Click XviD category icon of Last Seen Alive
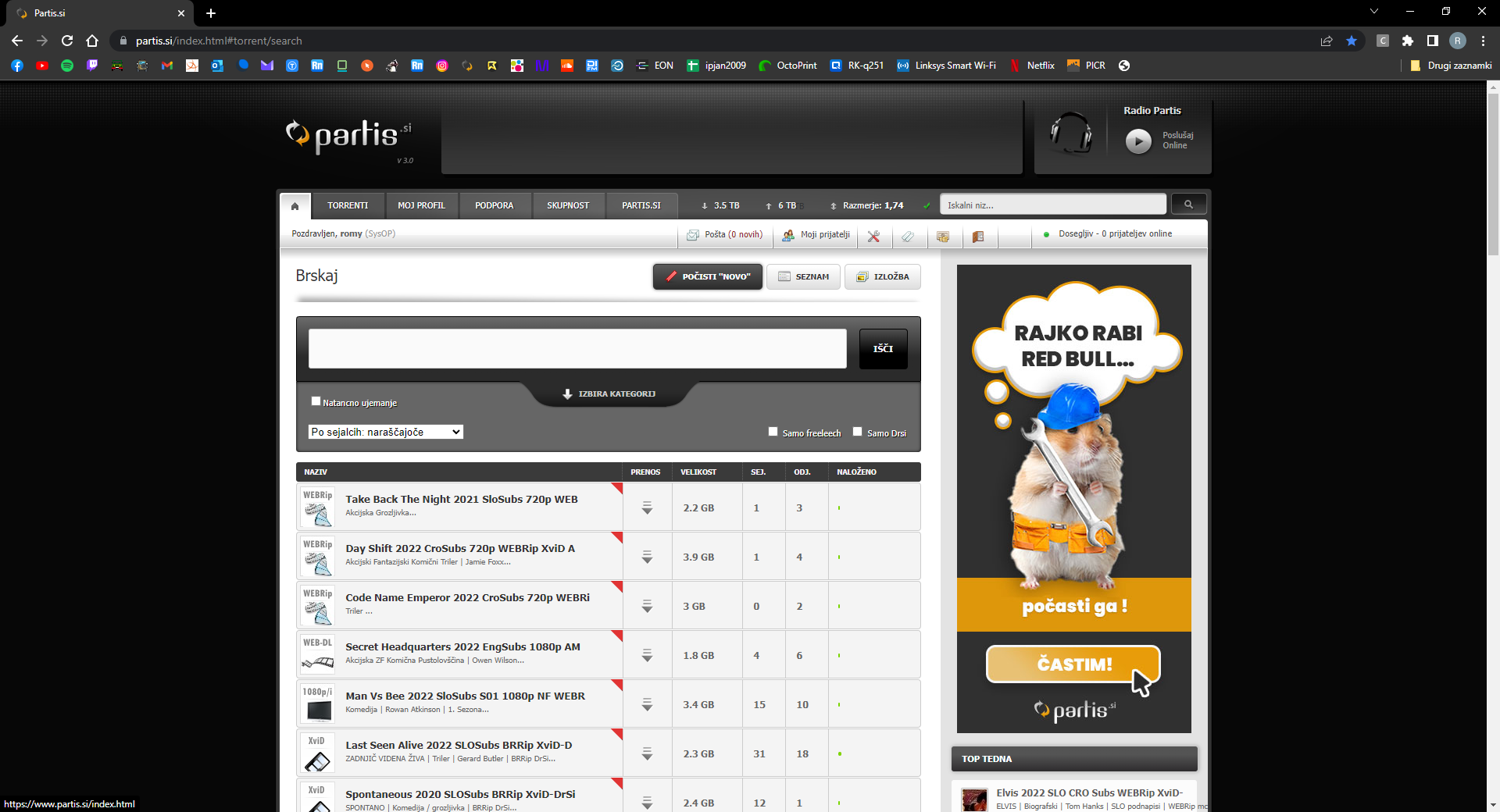Viewport: 1500px width, 812px height. click(318, 753)
